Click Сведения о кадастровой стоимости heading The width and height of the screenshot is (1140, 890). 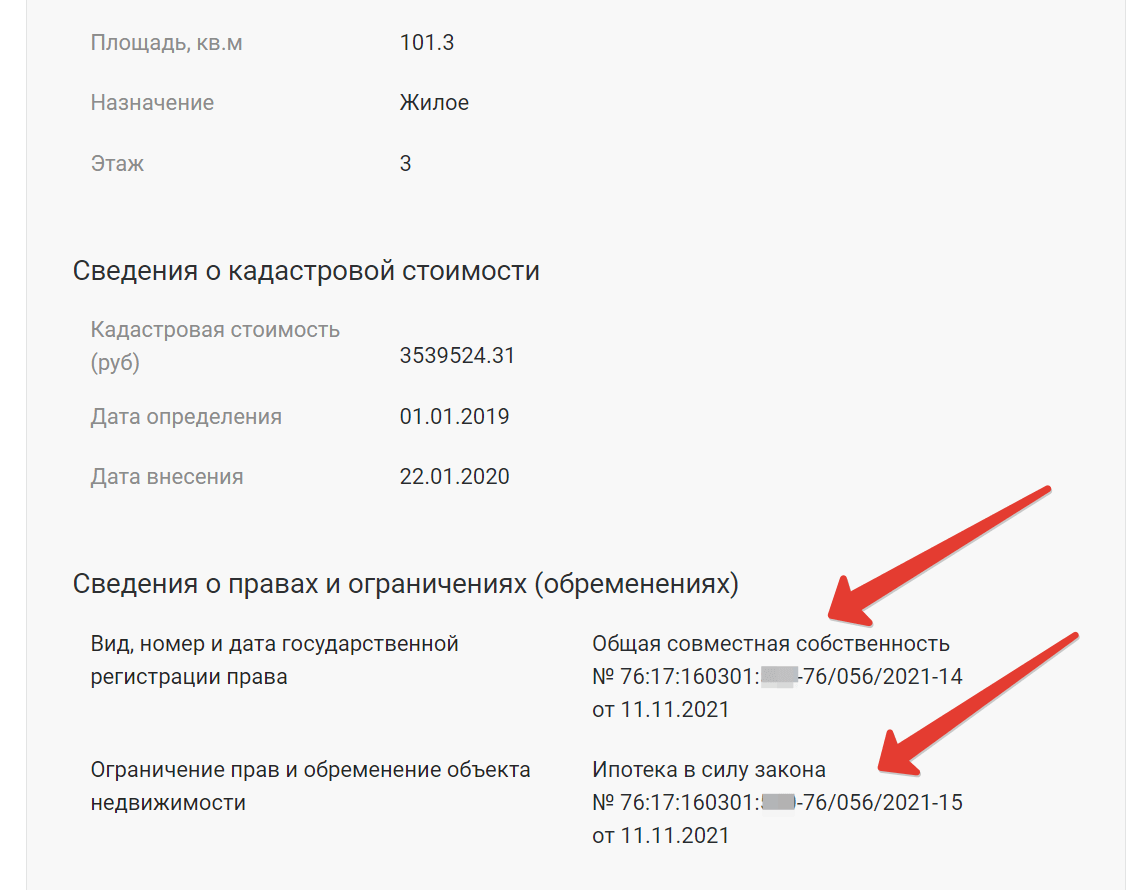tap(306, 270)
